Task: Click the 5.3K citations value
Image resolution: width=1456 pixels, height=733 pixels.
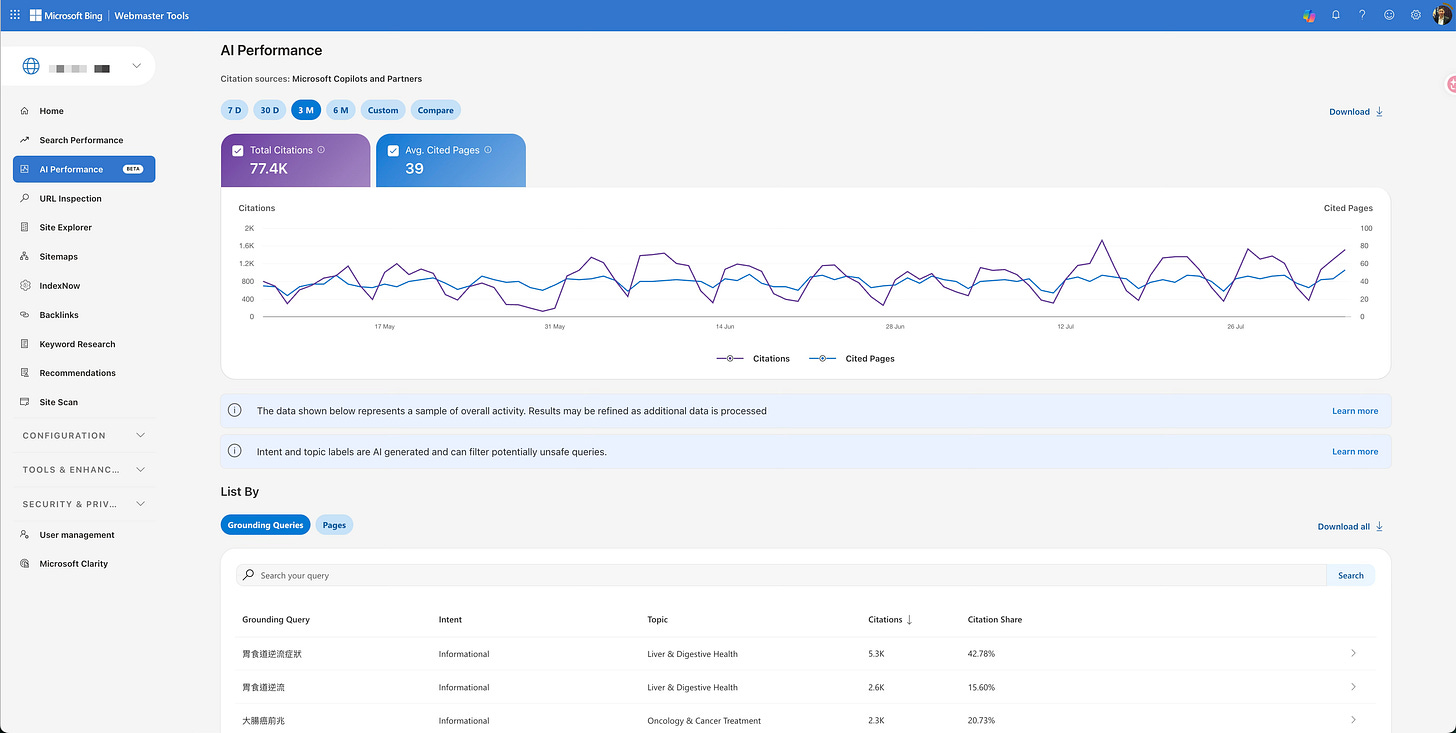Action: click(877, 654)
